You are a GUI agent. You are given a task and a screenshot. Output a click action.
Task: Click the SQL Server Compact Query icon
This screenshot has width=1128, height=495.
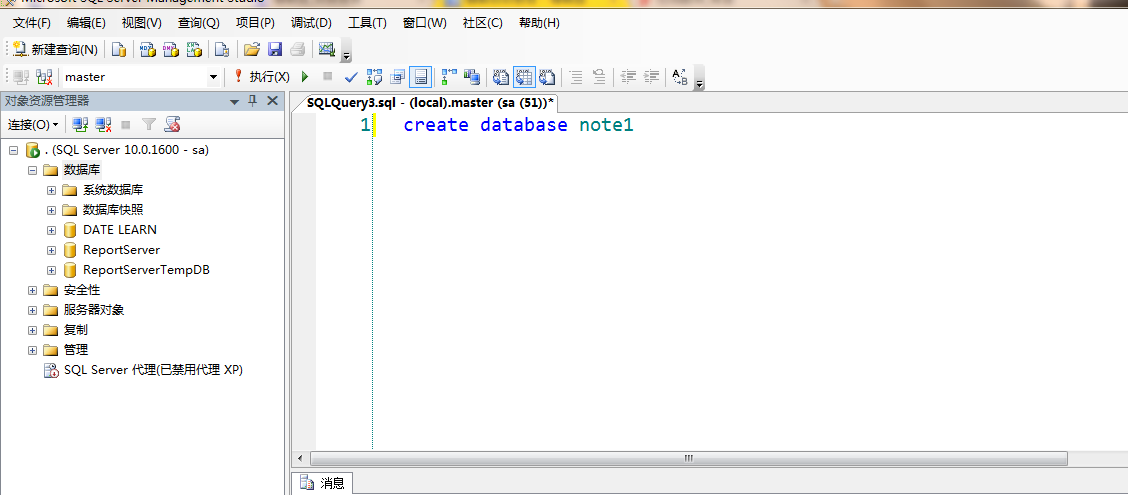click(222, 50)
